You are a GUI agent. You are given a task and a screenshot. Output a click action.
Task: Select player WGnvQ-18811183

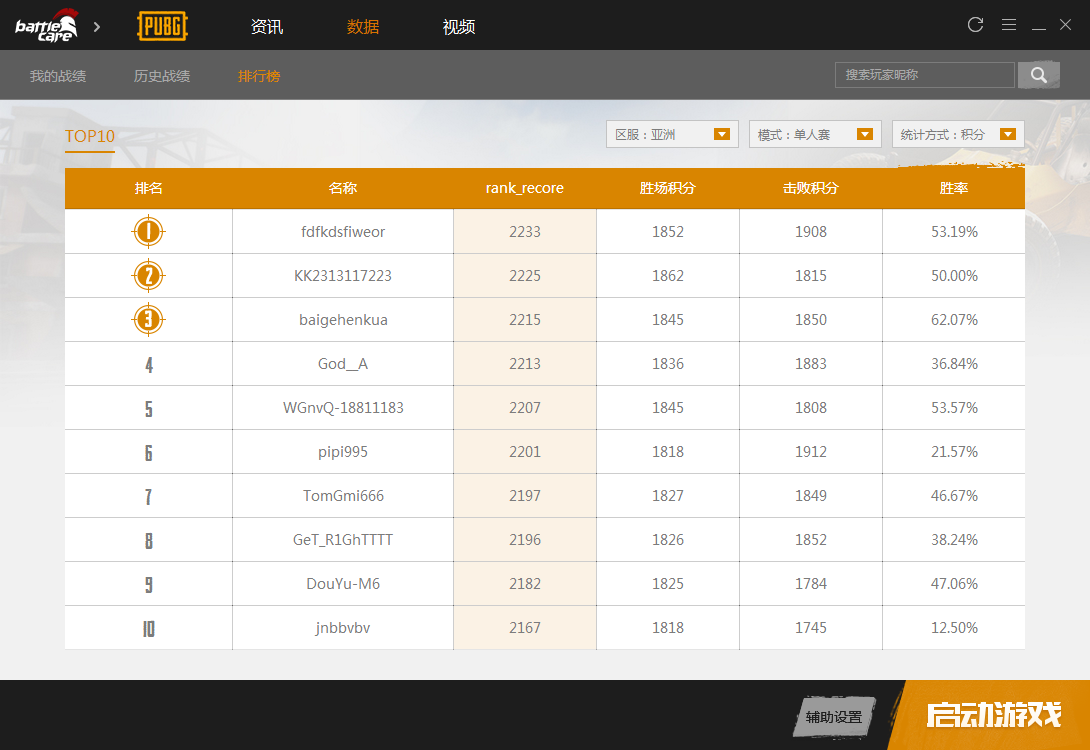pyautogui.click(x=343, y=407)
